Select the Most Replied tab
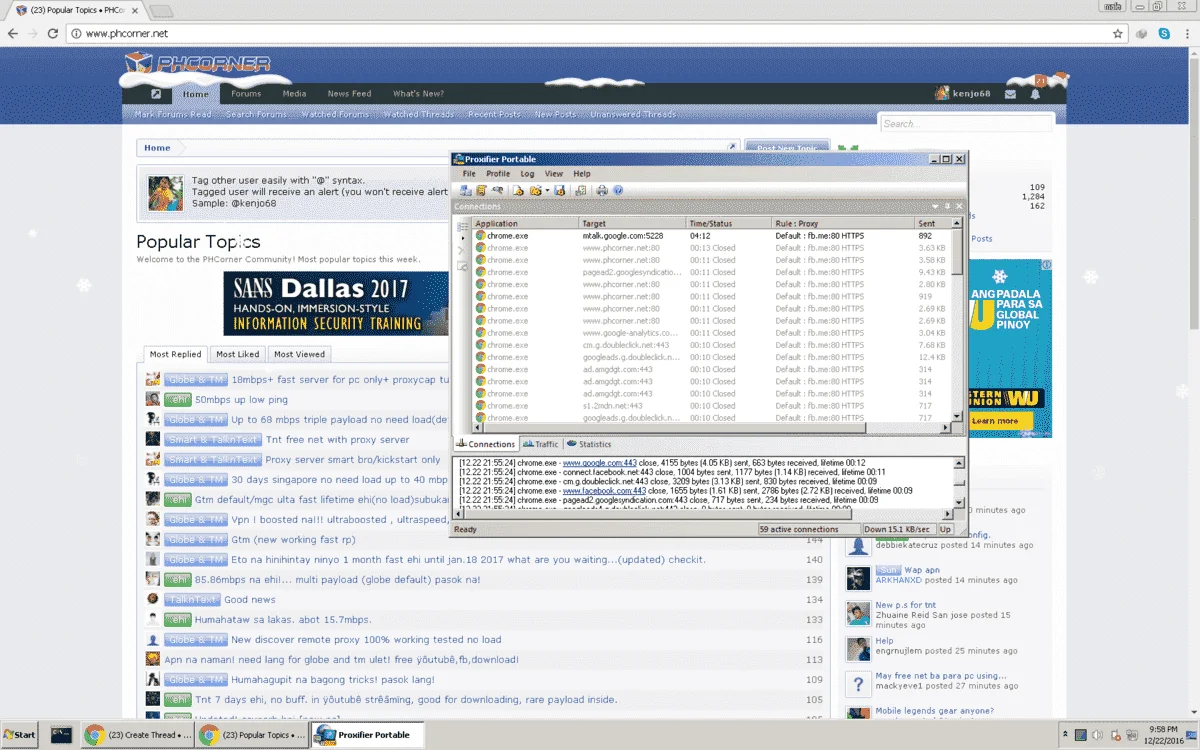Viewport: 1200px width, 750px height. pos(175,354)
